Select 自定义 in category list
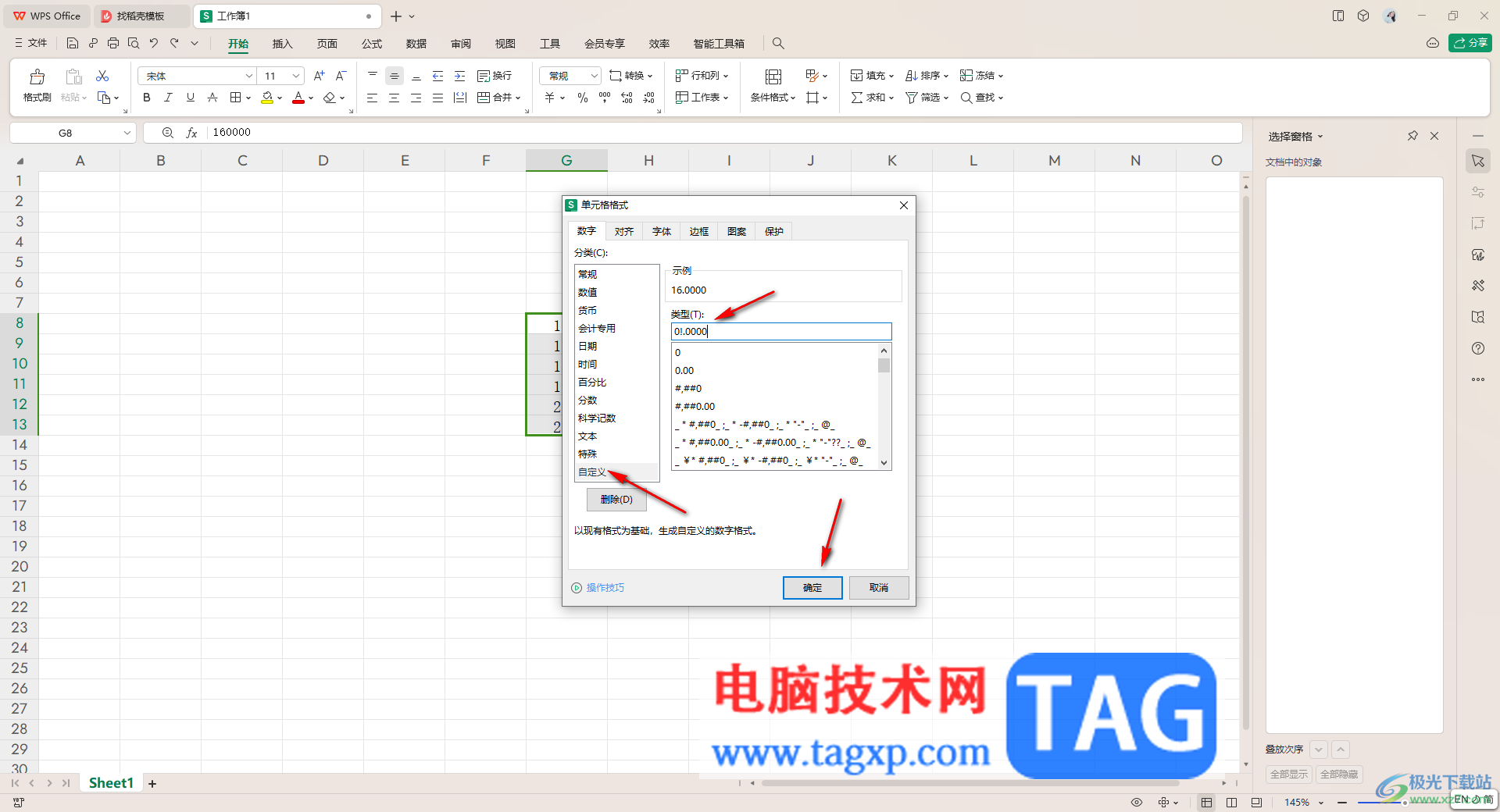 tap(616, 472)
